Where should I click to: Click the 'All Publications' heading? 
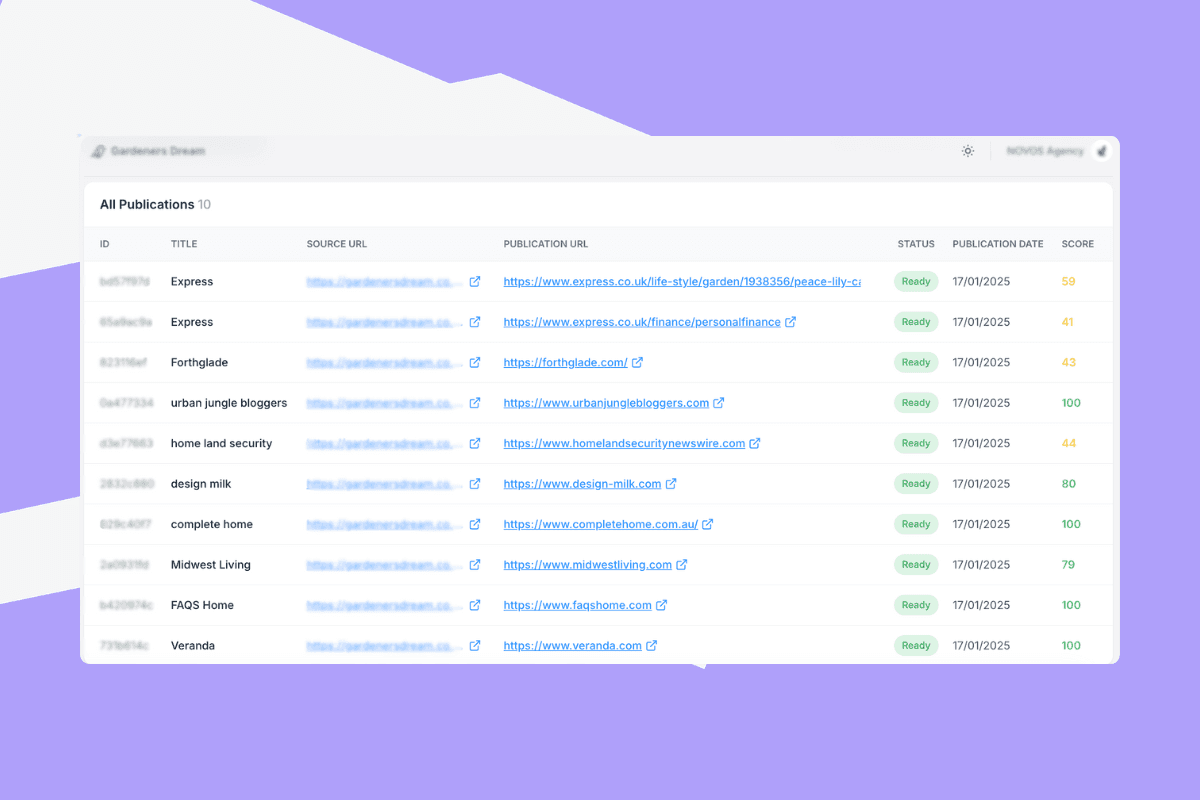[x=147, y=204]
